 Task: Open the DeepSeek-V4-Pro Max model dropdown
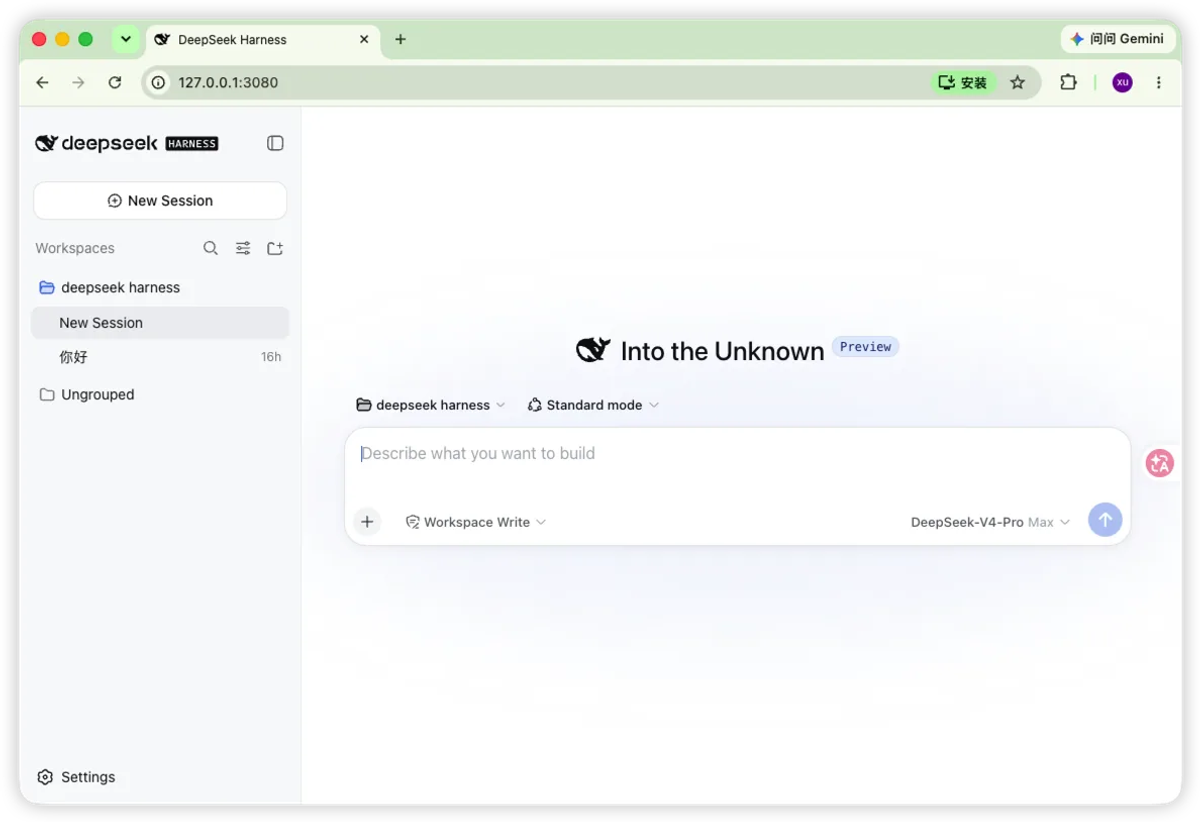tap(990, 522)
